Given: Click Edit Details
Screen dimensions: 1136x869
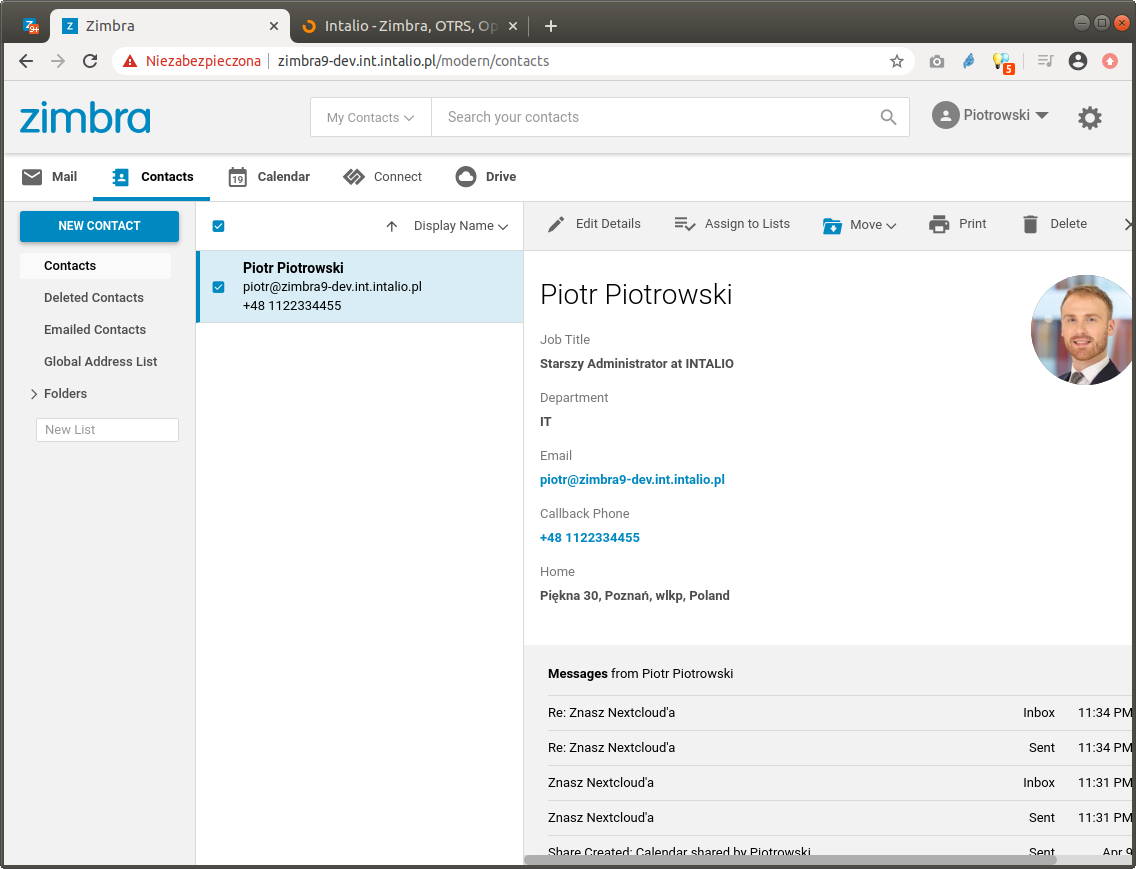Looking at the screenshot, I should (x=594, y=224).
